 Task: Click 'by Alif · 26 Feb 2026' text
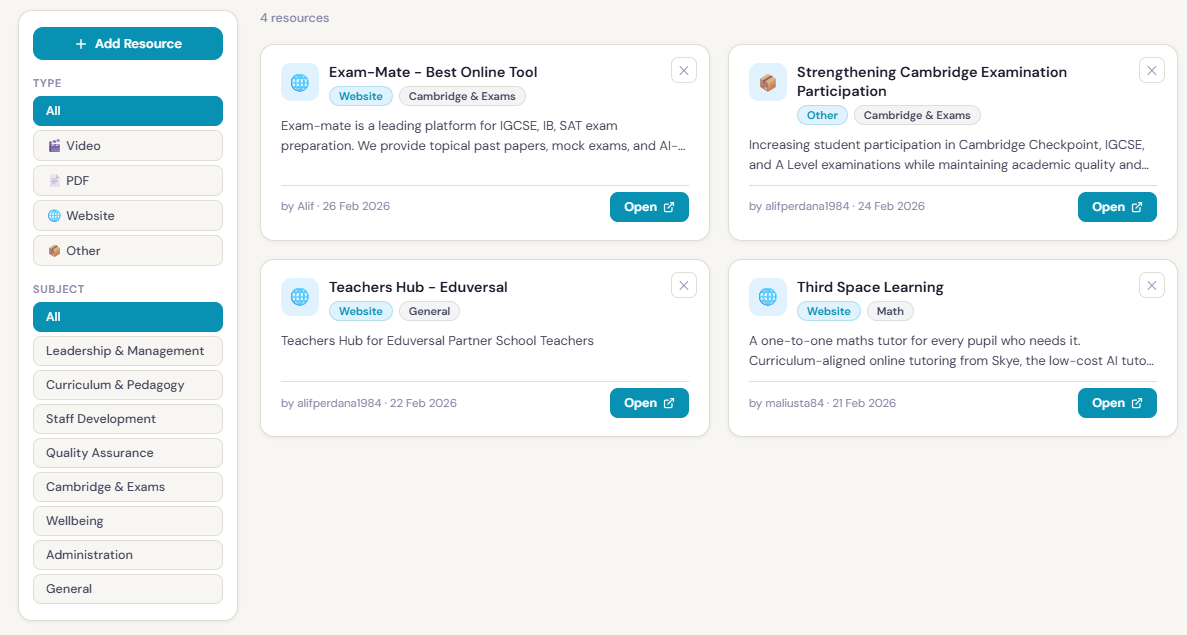[x=335, y=206]
